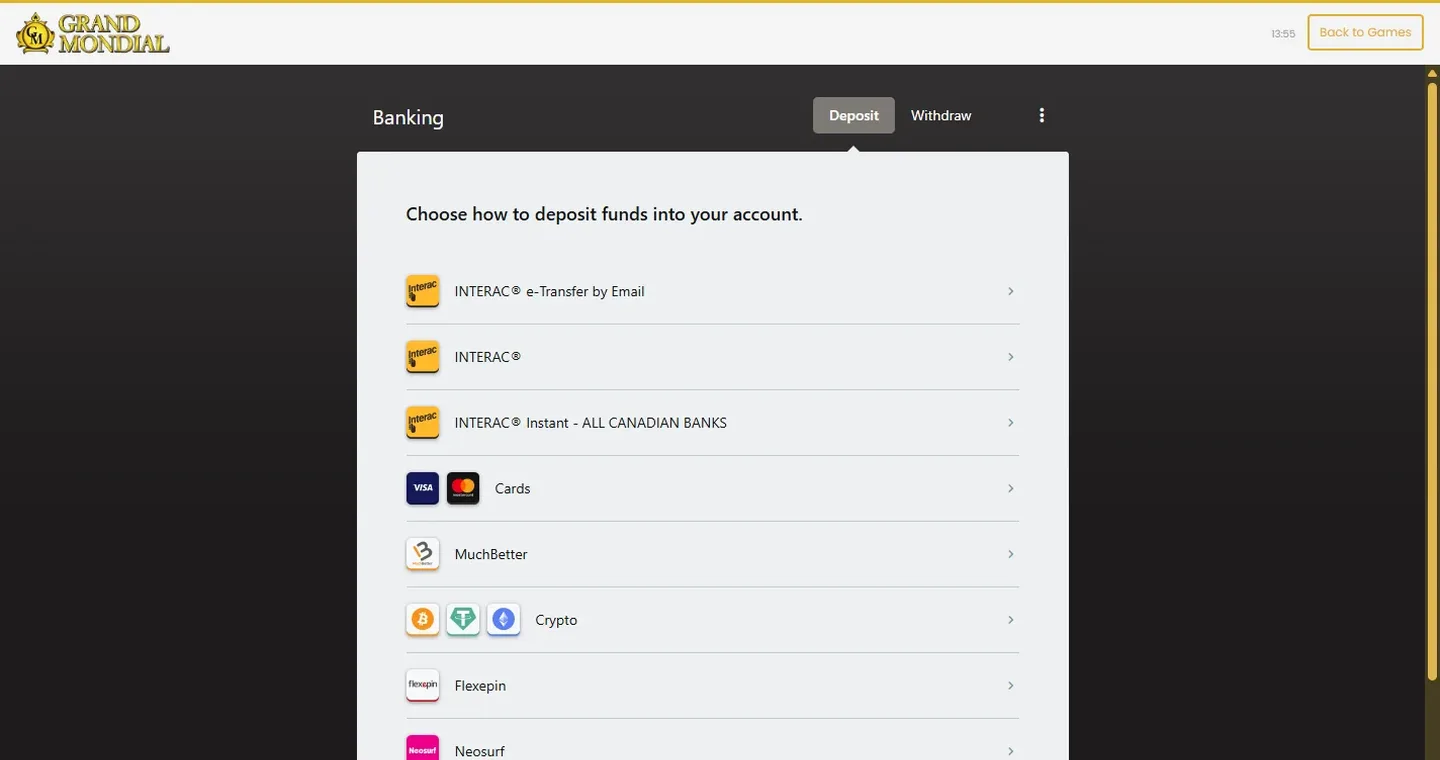Choose the MuchBetter label
This screenshot has height=760, width=1440.
coord(491,554)
